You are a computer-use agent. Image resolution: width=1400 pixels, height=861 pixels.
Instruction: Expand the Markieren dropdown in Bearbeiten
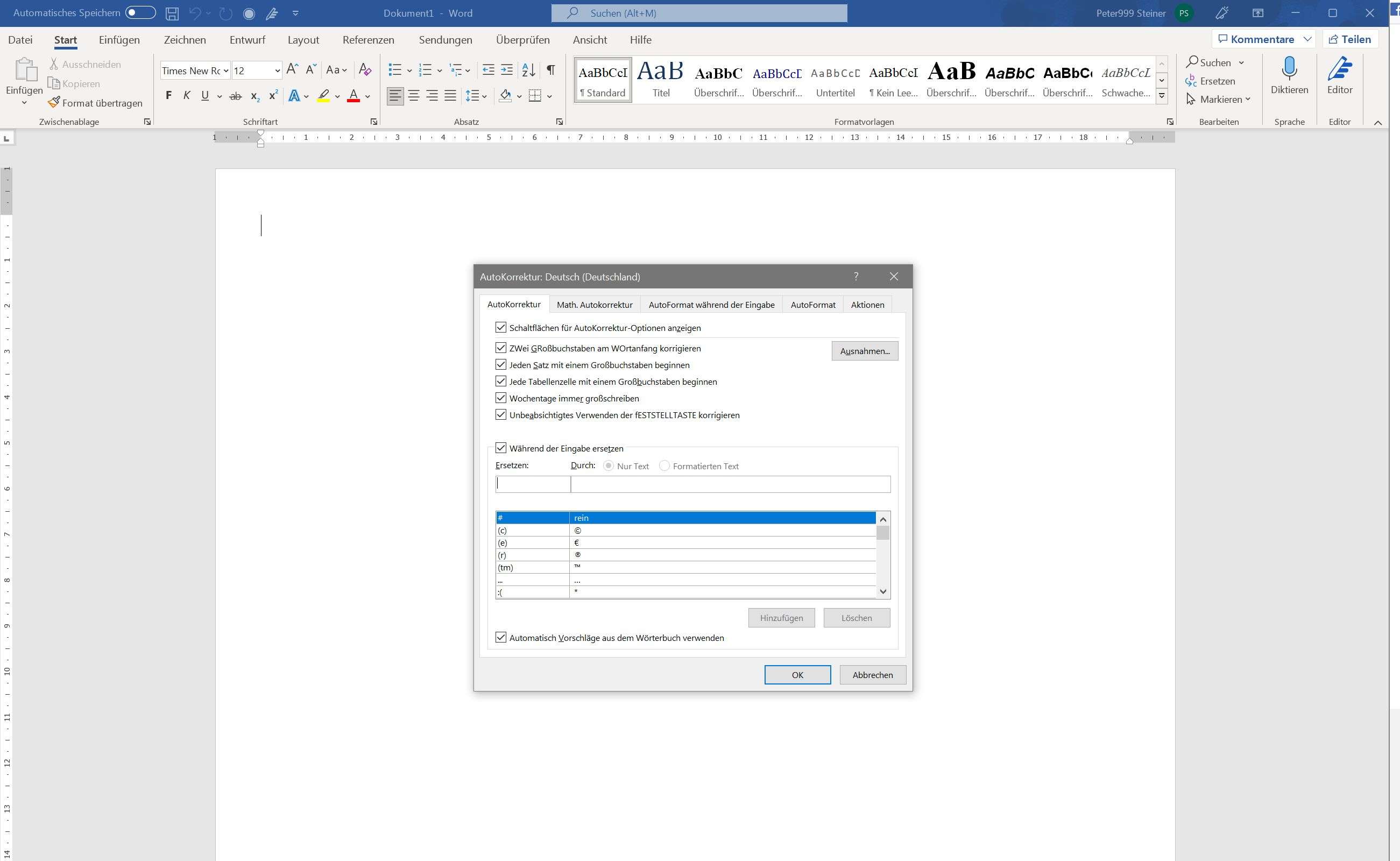click(1248, 99)
